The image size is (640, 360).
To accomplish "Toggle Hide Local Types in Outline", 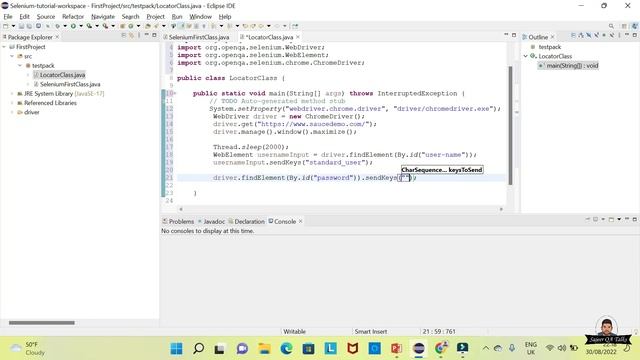I will click(x=612, y=36).
